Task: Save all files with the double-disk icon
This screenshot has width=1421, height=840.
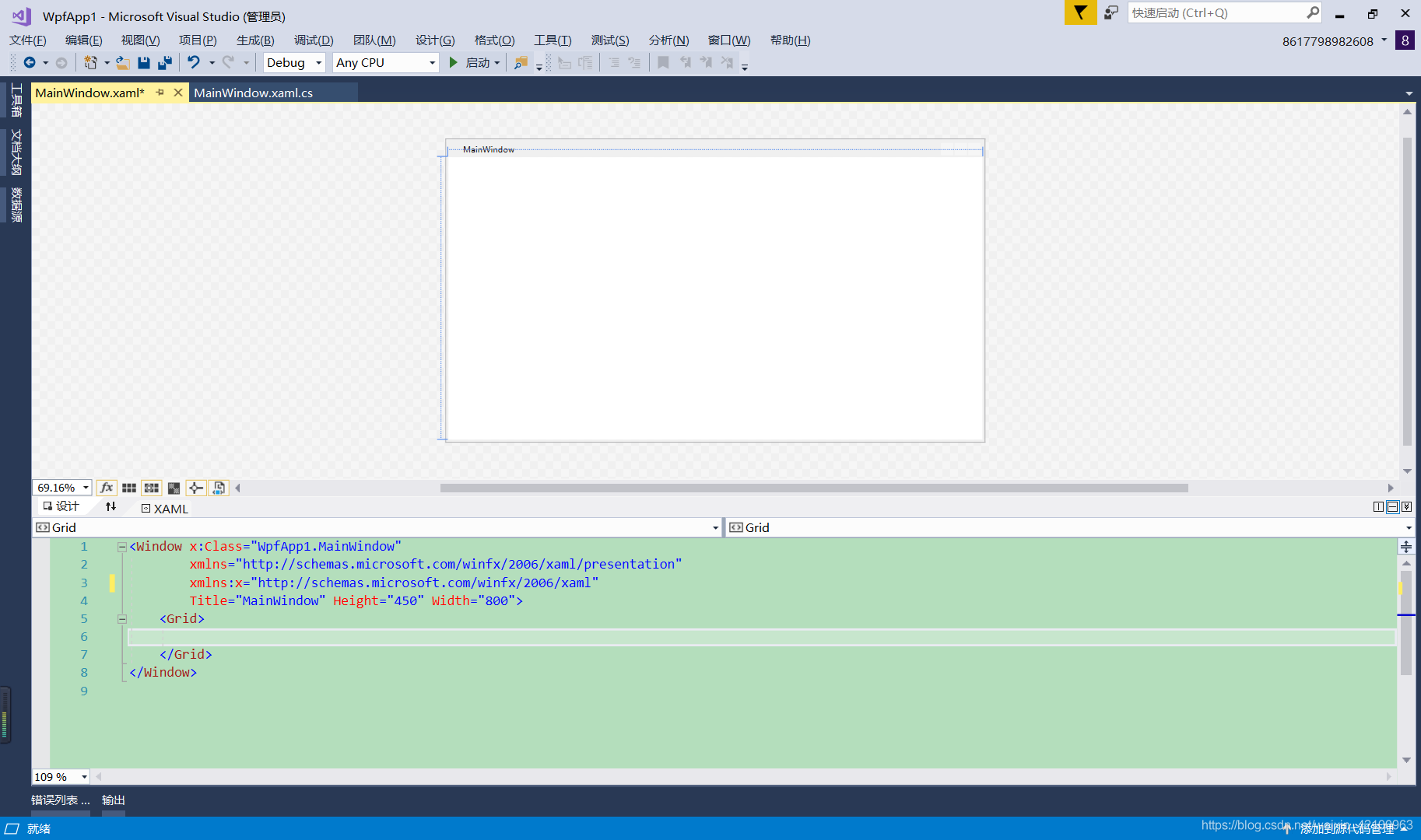Action: [x=165, y=63]
